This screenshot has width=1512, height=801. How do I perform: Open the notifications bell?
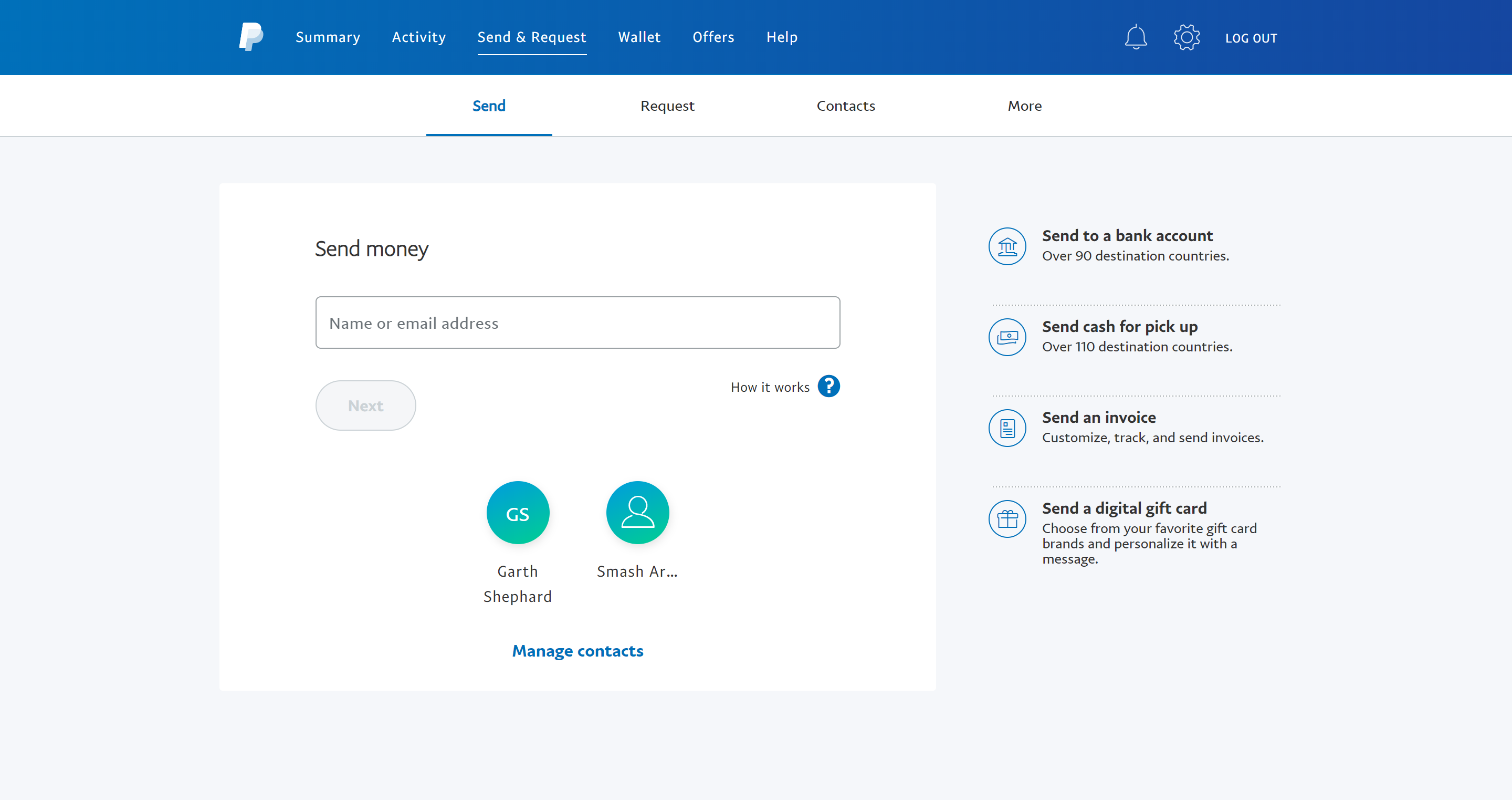pos(1135,37)
